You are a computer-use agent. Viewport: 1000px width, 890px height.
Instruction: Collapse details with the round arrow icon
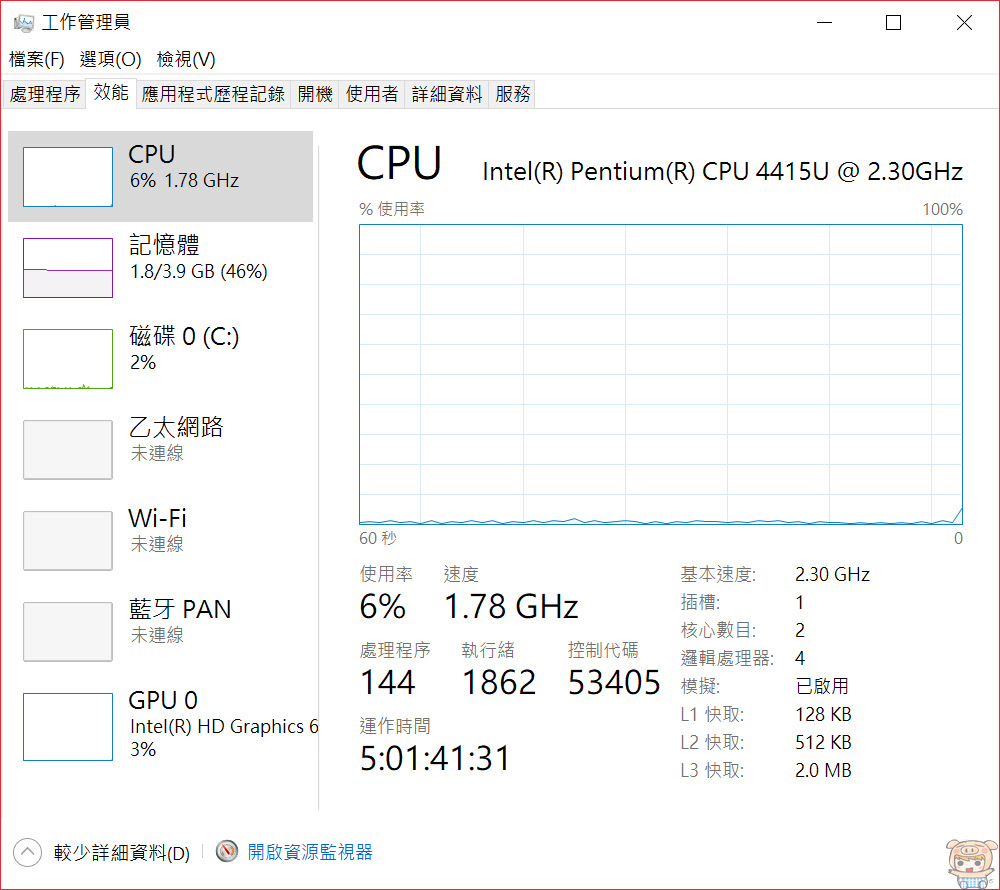pyautogui.click(x=27, y=852)
